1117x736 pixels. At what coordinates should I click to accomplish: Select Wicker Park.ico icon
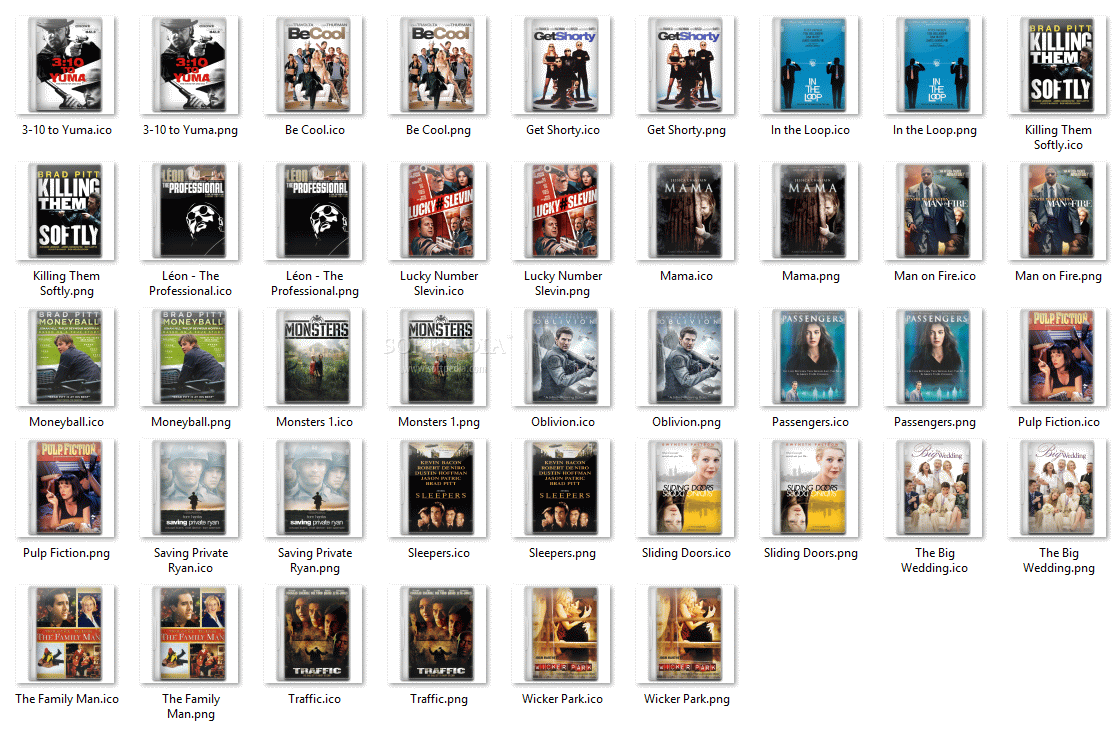click(563, 635)
